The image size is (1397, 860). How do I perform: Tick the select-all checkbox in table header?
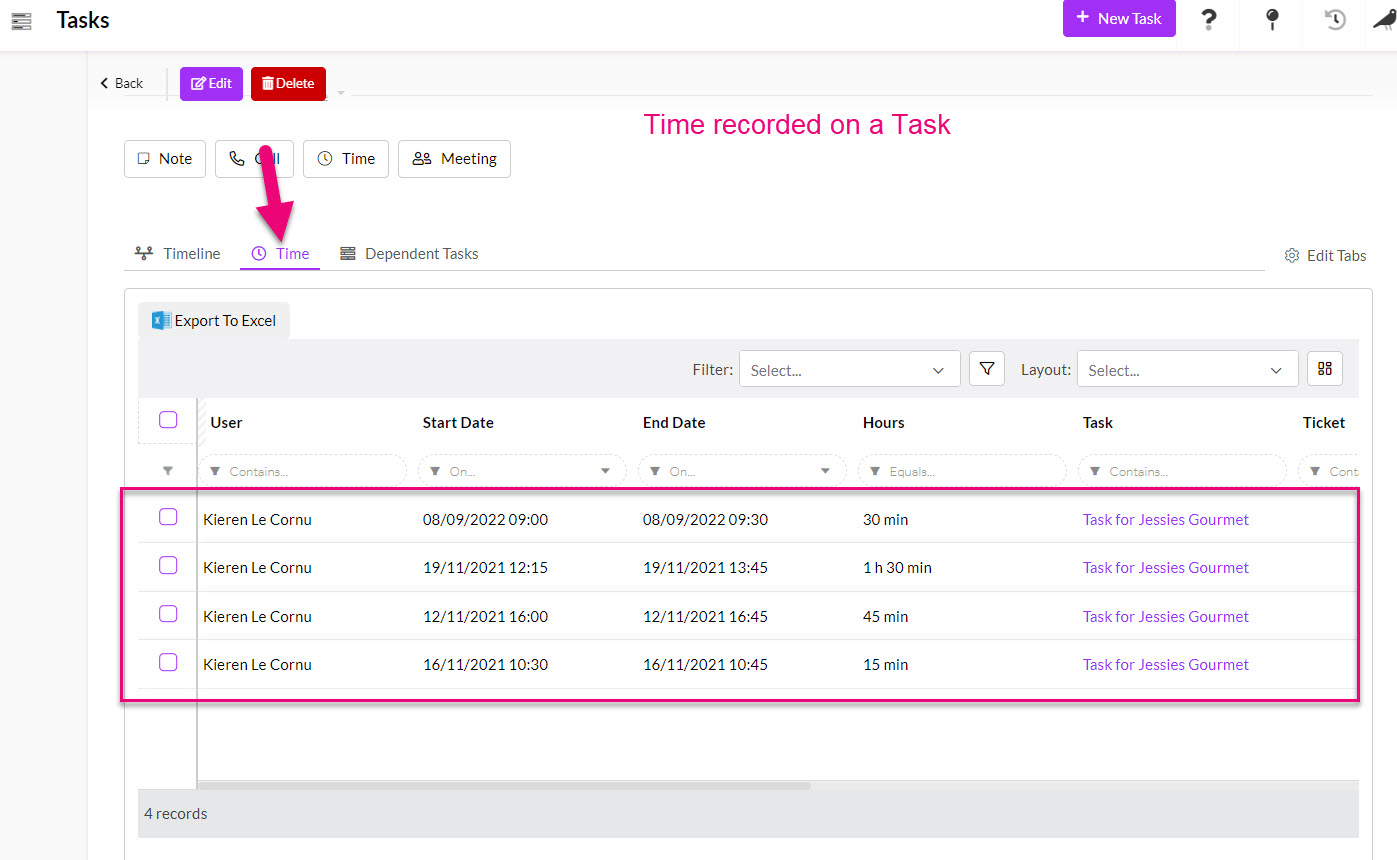[x=168, y=420]
